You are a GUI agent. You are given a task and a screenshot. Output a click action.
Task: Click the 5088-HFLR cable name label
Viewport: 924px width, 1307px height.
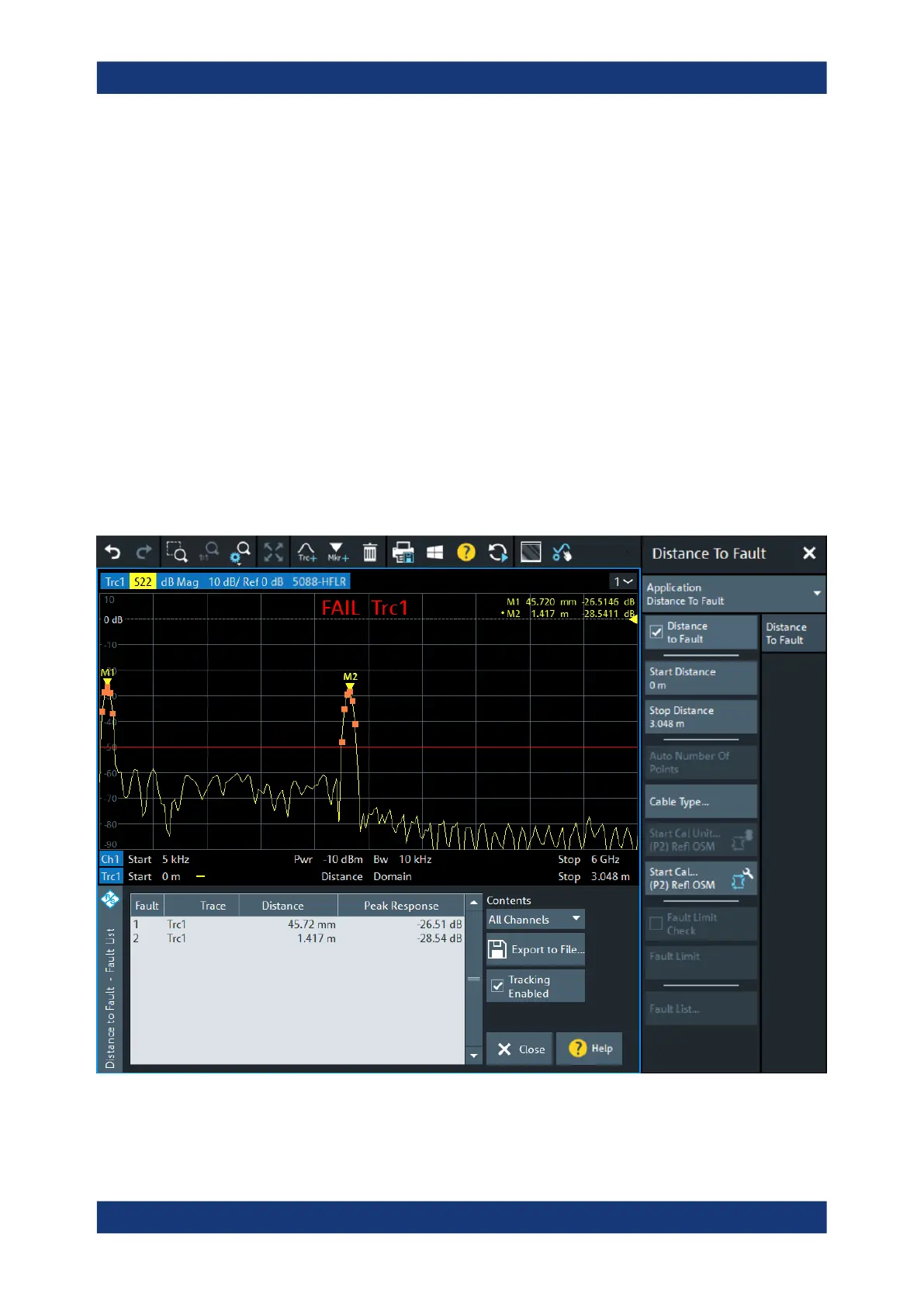pos(319,581)
